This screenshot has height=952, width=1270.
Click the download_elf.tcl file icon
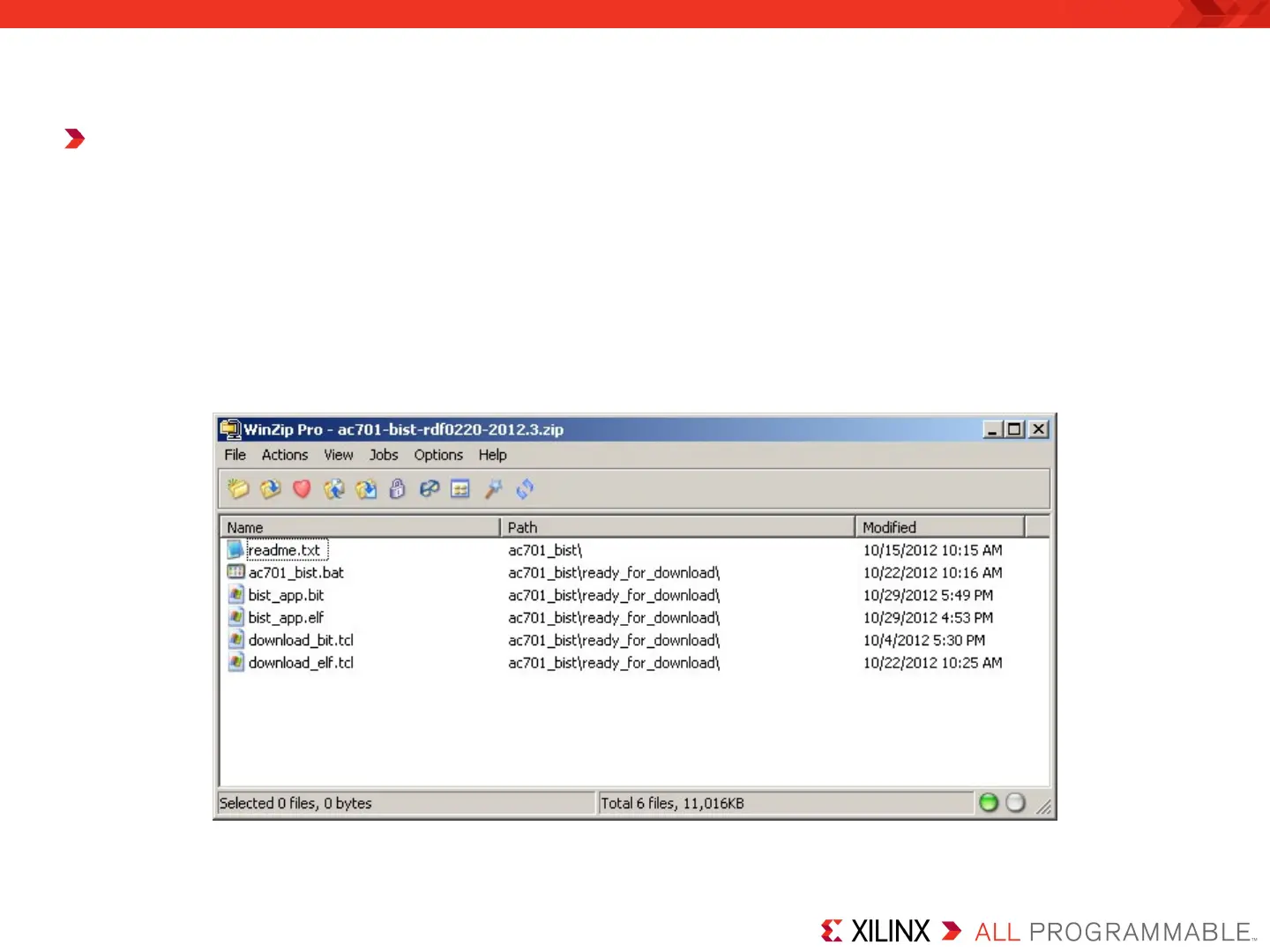[235, 662]
